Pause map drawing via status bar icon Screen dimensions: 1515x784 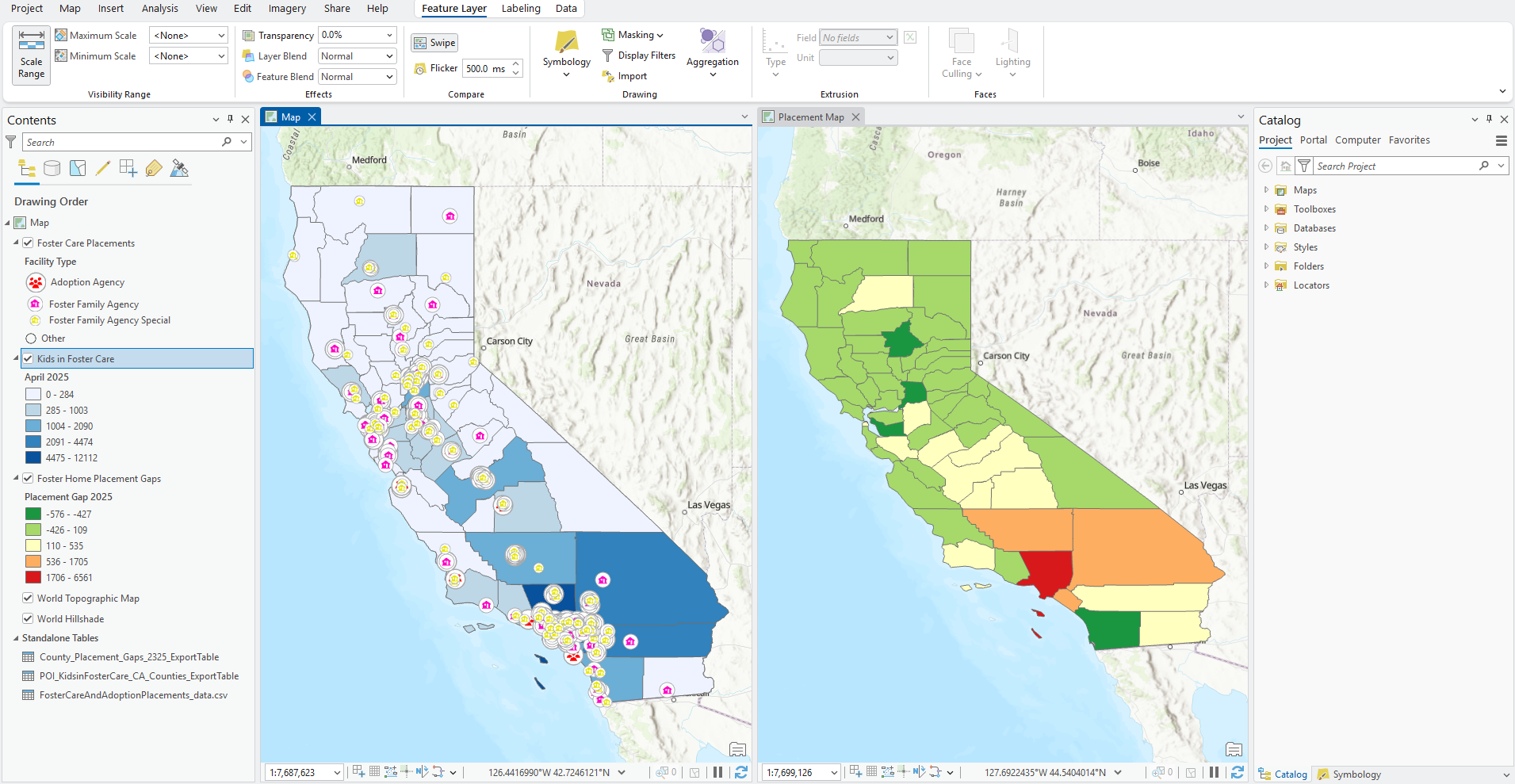point(717,771)
